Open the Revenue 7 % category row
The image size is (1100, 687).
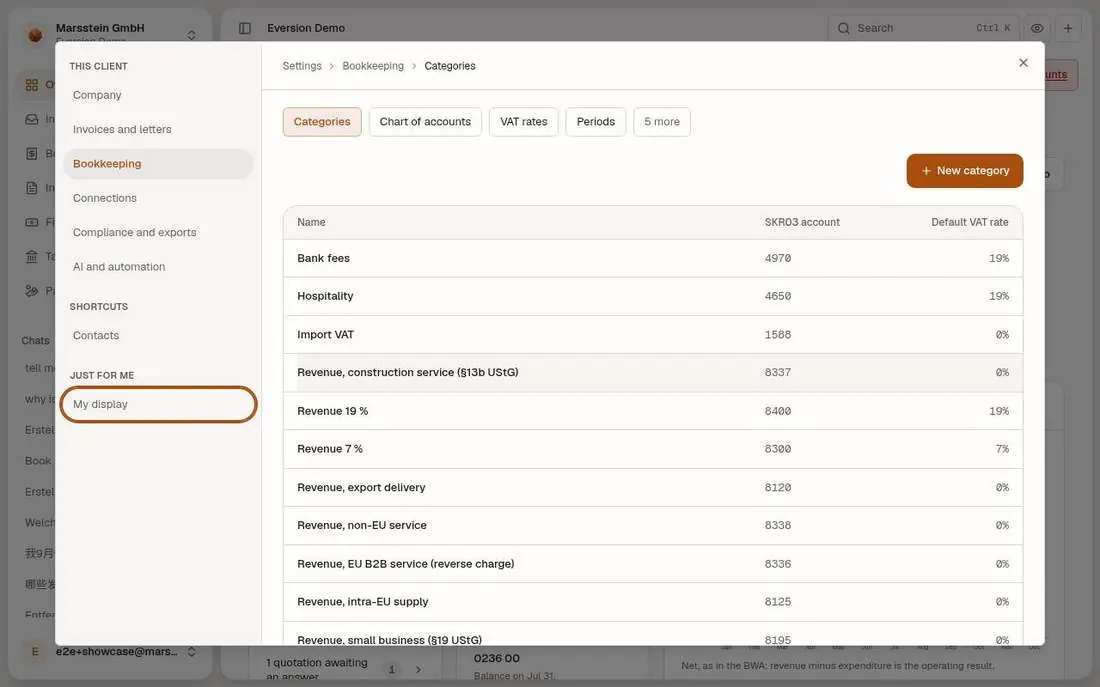point(652,449)
